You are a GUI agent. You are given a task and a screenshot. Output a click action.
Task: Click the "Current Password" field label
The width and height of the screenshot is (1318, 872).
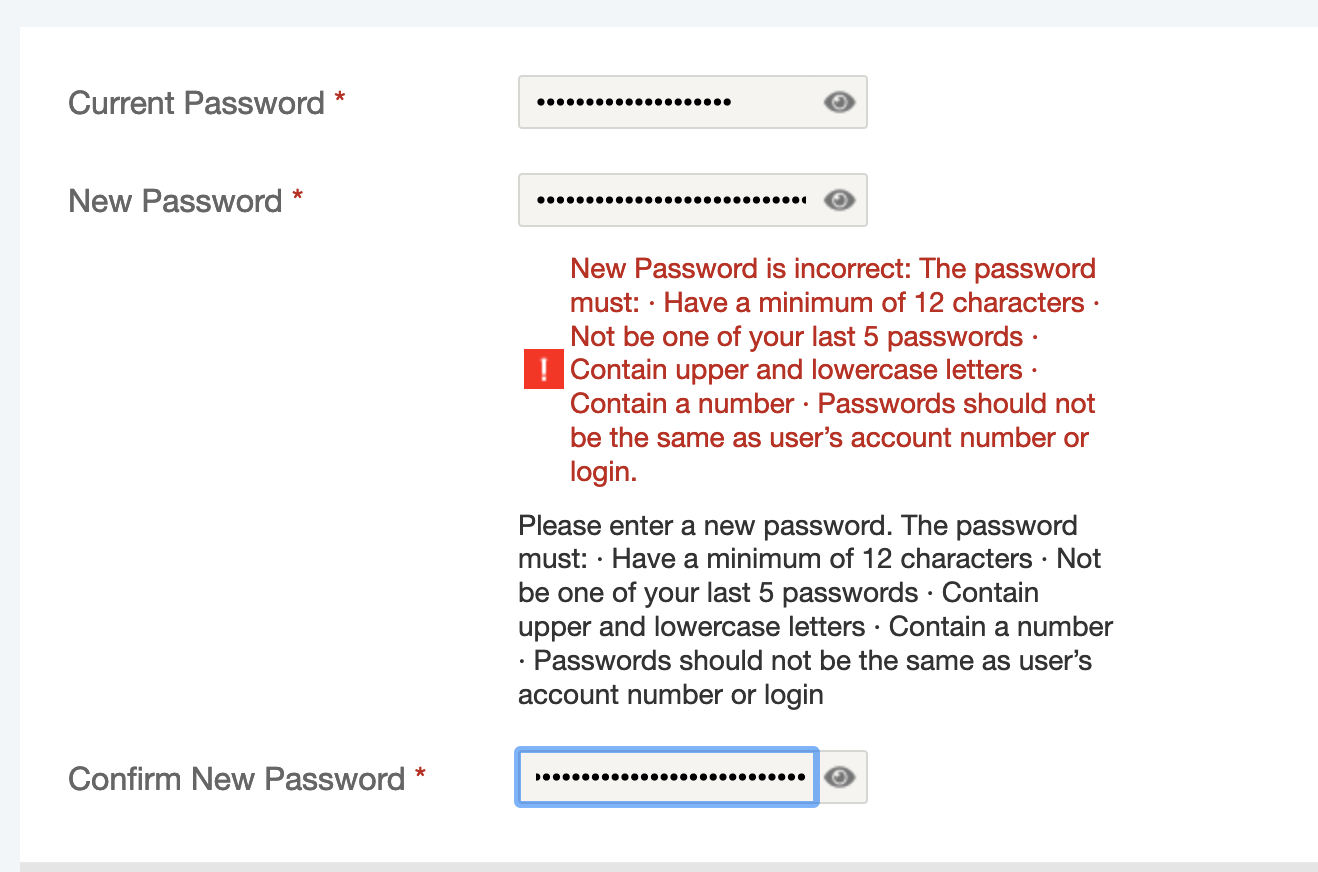[196, 103]
